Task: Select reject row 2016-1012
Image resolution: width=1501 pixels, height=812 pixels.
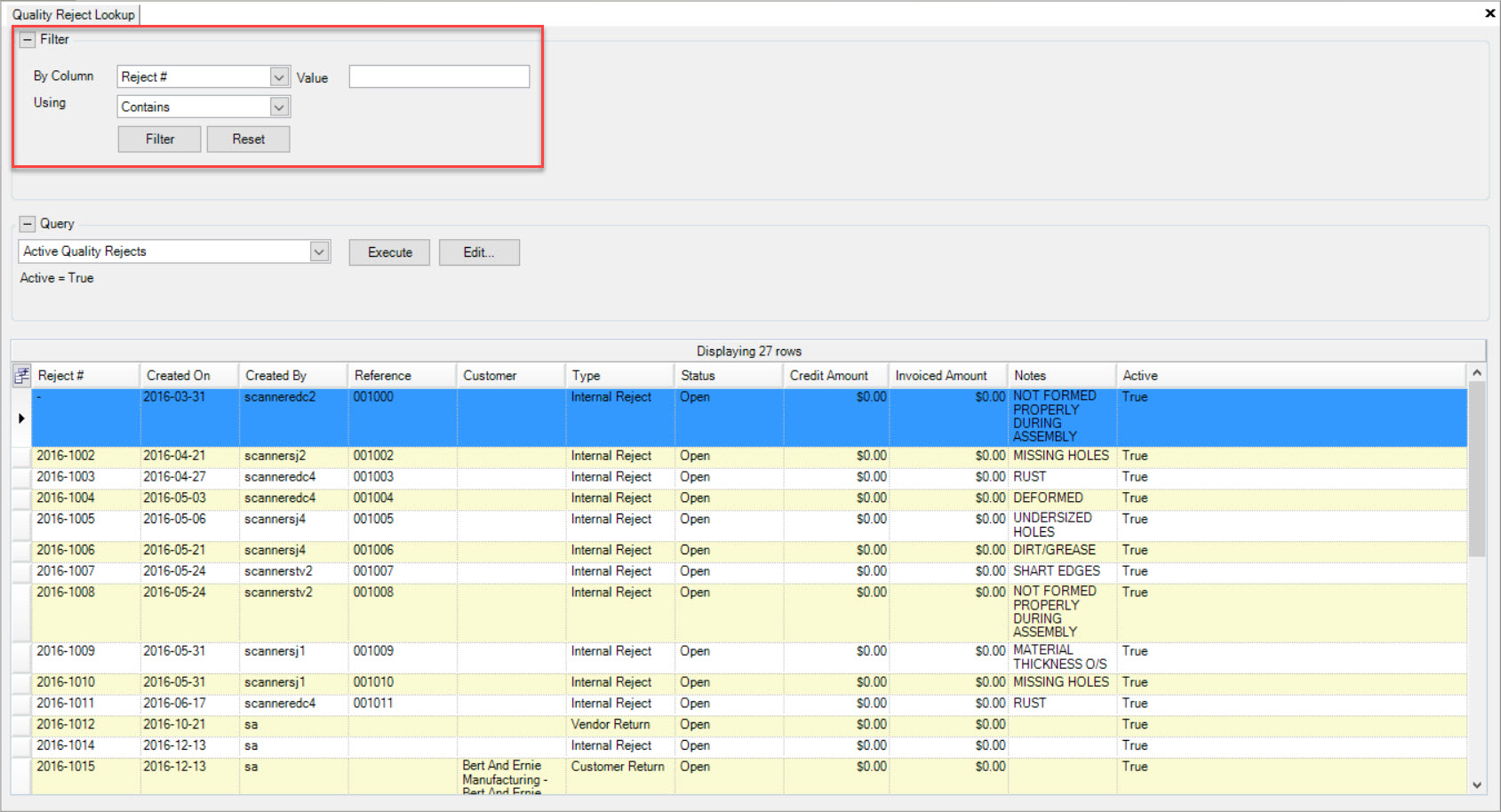Action: (x=749, y=727)
